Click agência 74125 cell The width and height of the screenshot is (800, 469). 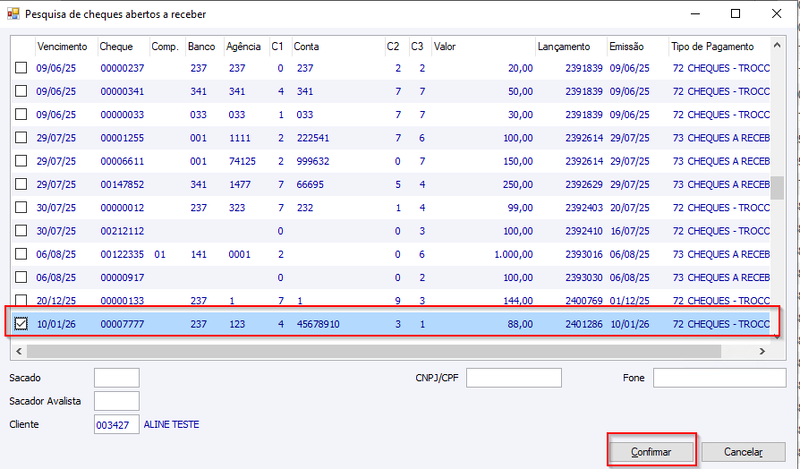(x=242, y=161)
